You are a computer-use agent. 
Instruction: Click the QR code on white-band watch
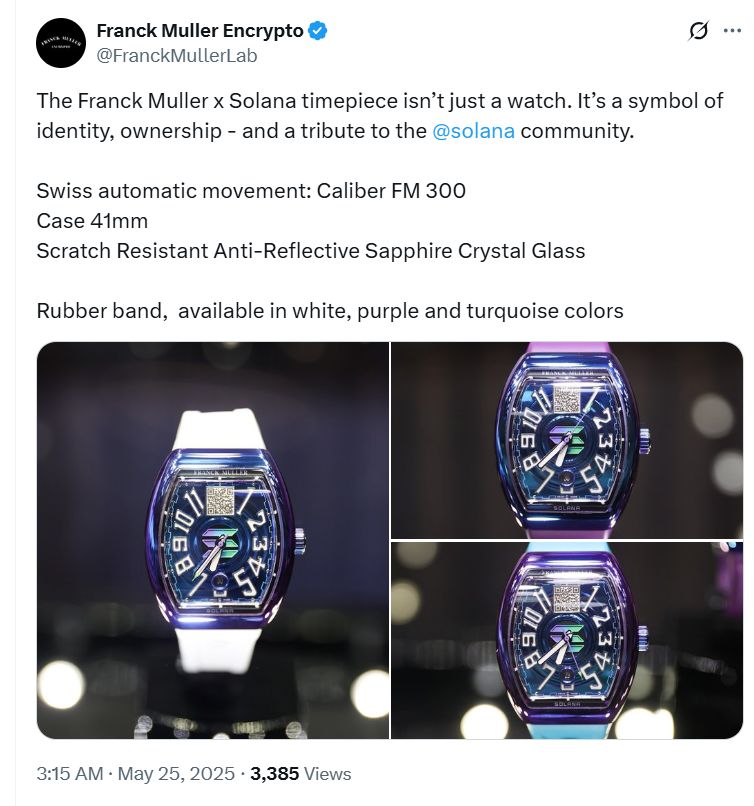click(x=222, y=502)
